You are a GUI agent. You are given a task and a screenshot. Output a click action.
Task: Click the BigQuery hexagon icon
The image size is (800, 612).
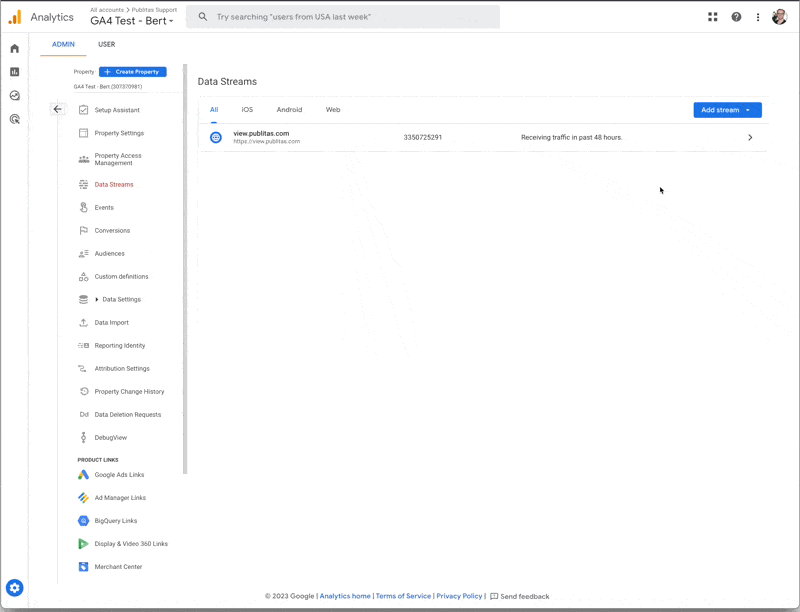(x=83, y=521)
